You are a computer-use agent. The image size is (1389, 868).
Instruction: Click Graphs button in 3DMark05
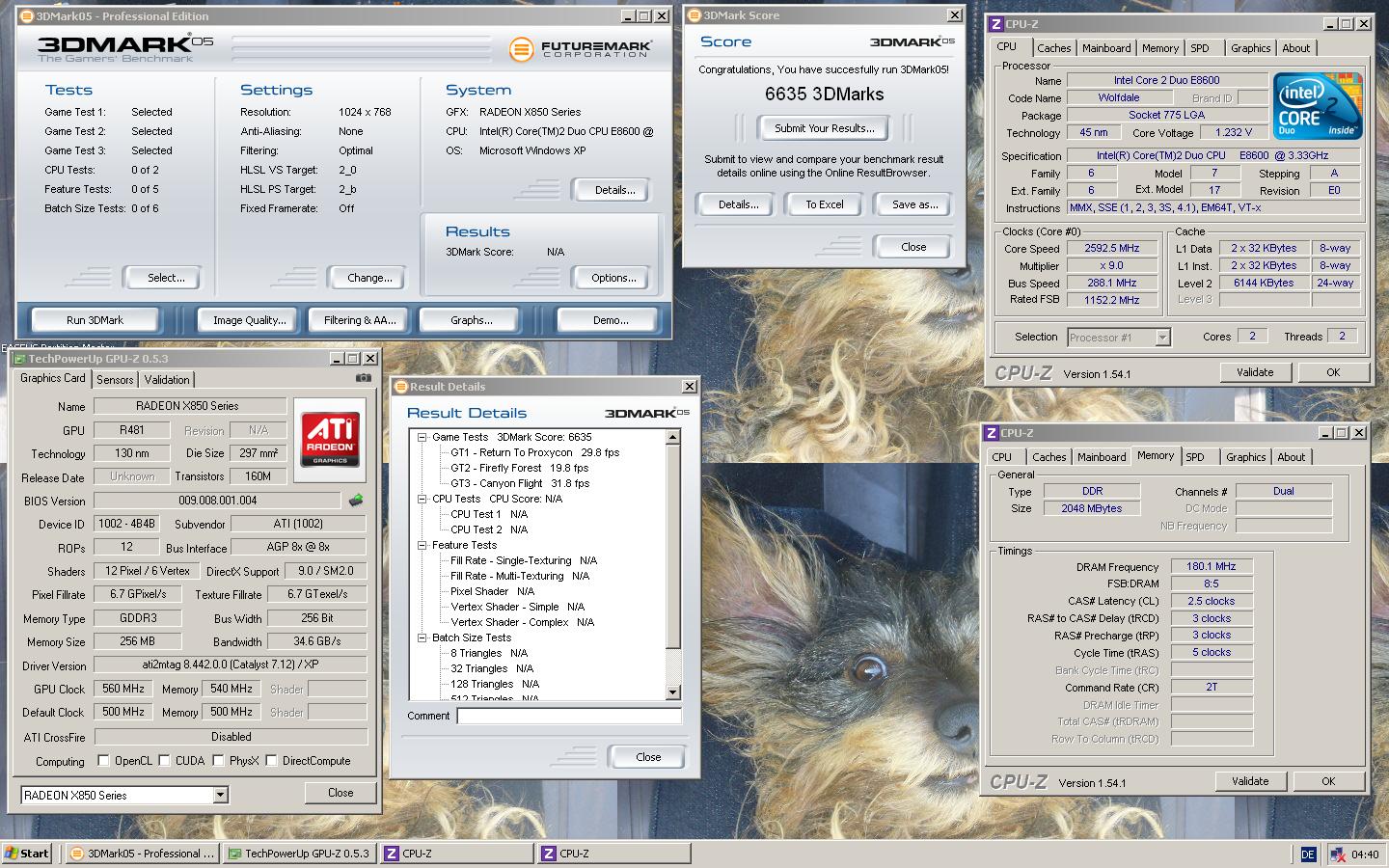(x=471, y=320)
